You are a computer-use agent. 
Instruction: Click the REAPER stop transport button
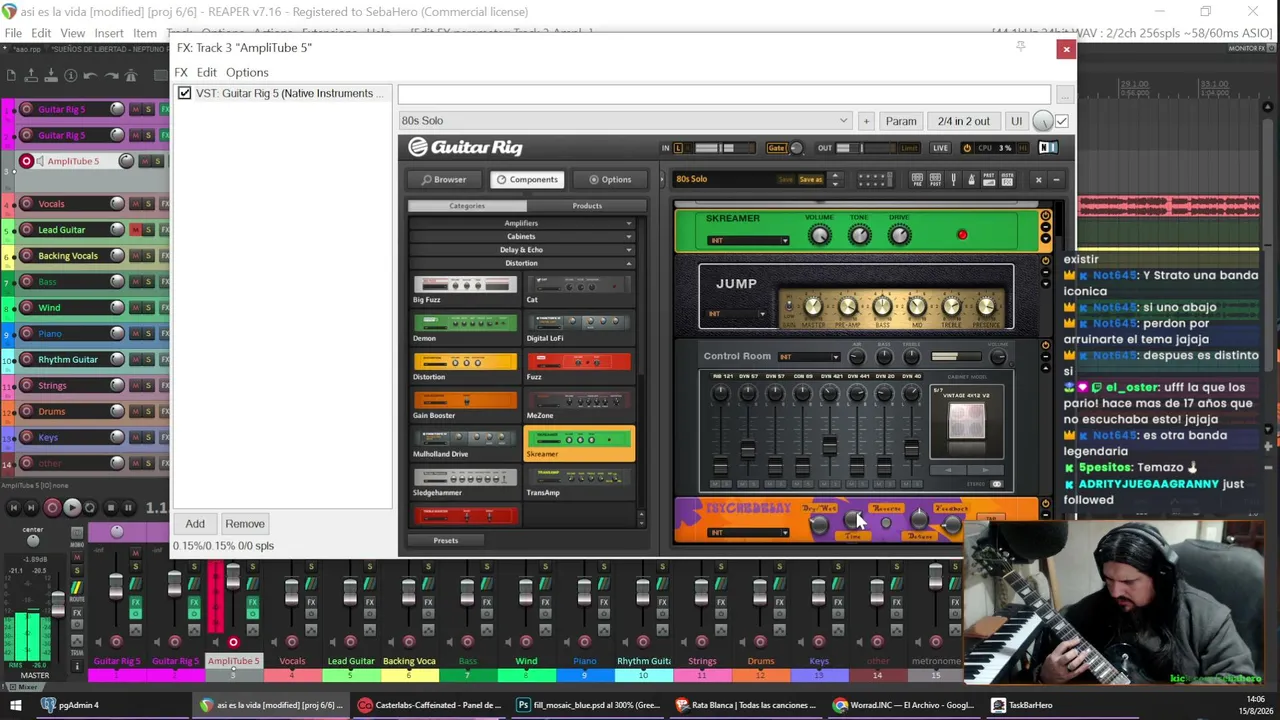pyautogui.click(x=111, y=508)
